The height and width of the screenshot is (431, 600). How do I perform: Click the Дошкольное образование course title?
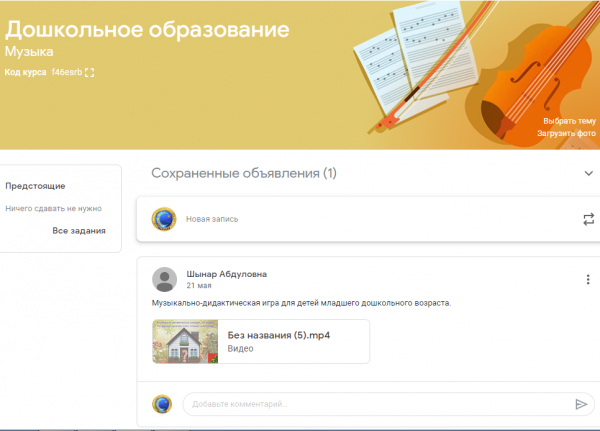click(147, 30)
